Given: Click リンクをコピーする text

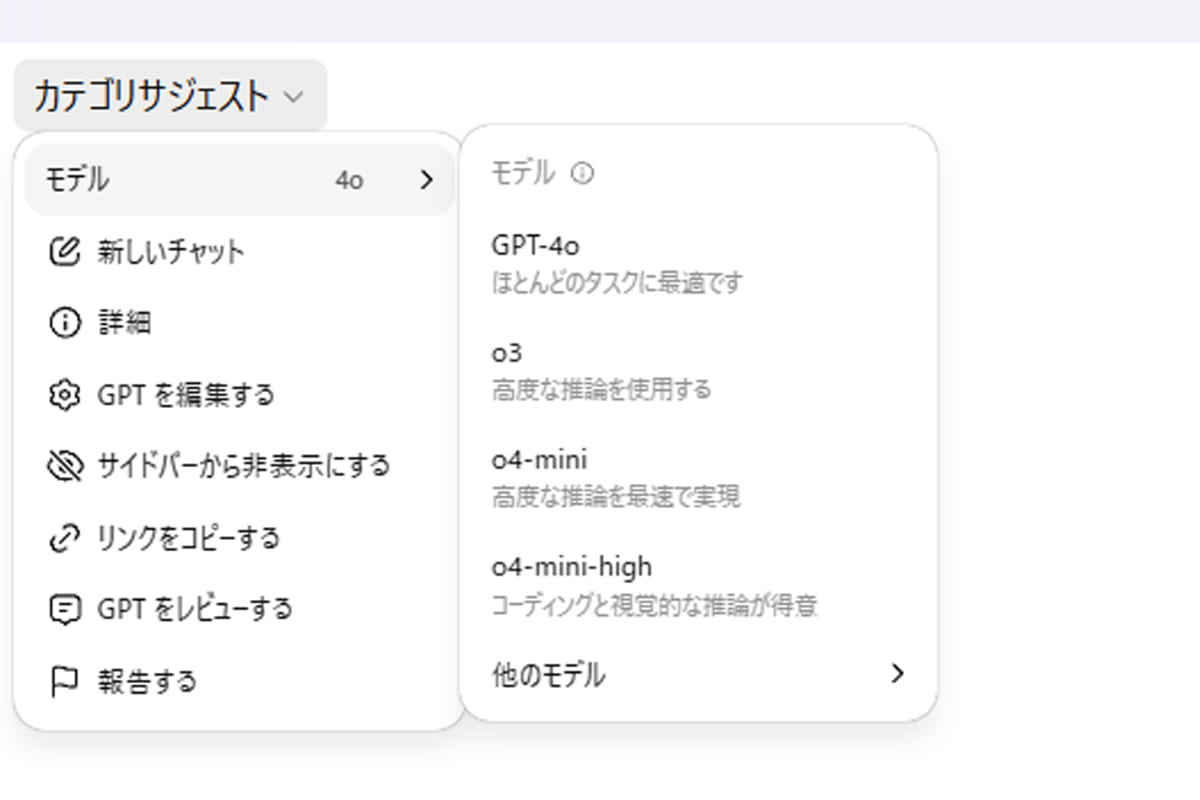Looking at the screenshot, I should click(x=188, y=538).
